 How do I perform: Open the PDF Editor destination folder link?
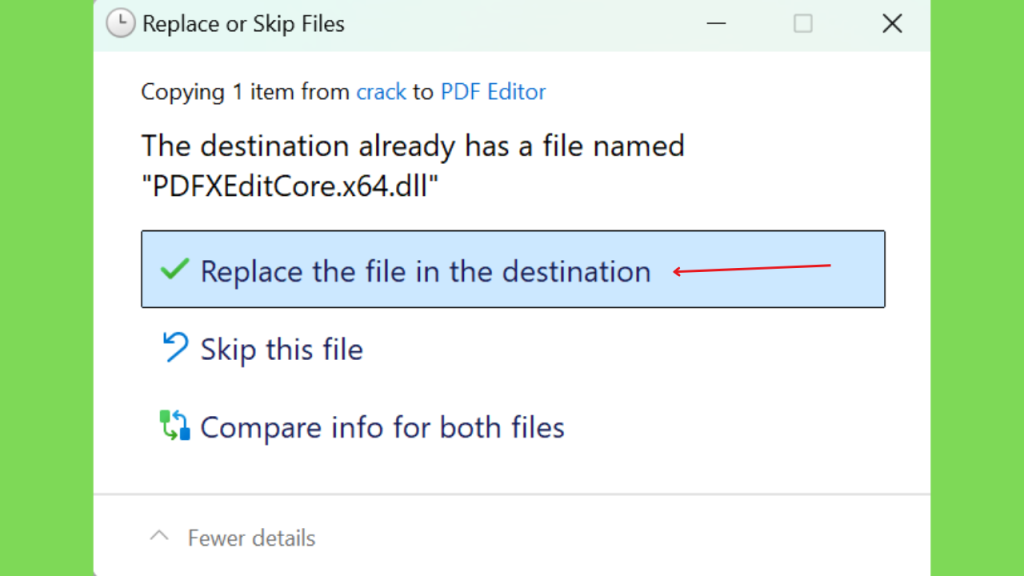(493, 92)
